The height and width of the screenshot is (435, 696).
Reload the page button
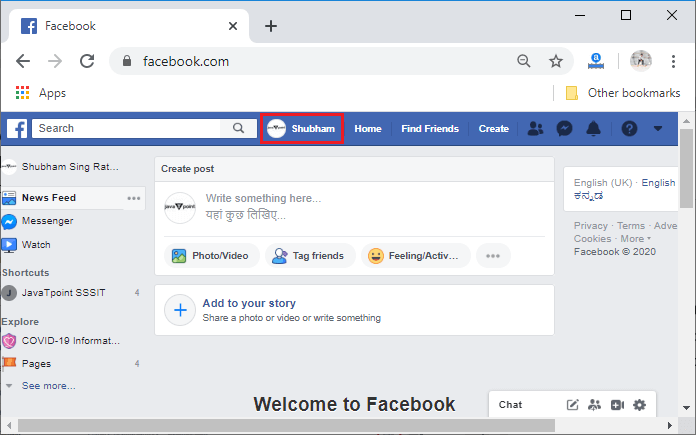(87, 61)
